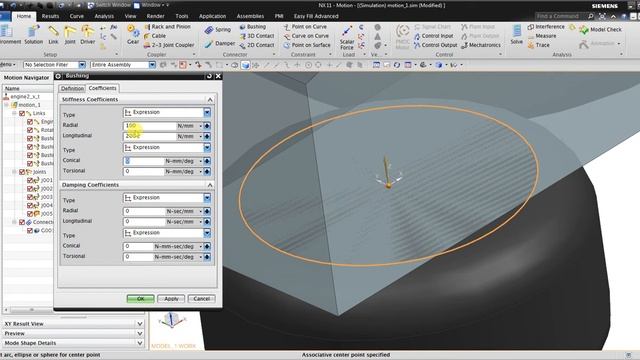Viewport: 640px width, 360px height.
Task: Toggle the Links group checkbox
Action: click(x=22, y=113)
